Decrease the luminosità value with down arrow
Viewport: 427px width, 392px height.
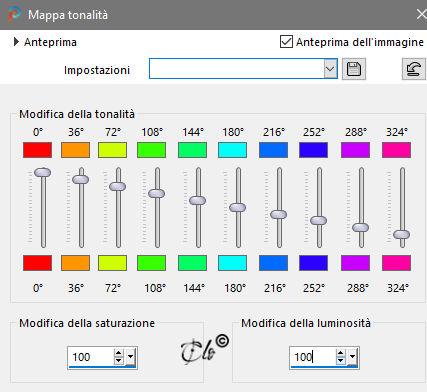340,361
